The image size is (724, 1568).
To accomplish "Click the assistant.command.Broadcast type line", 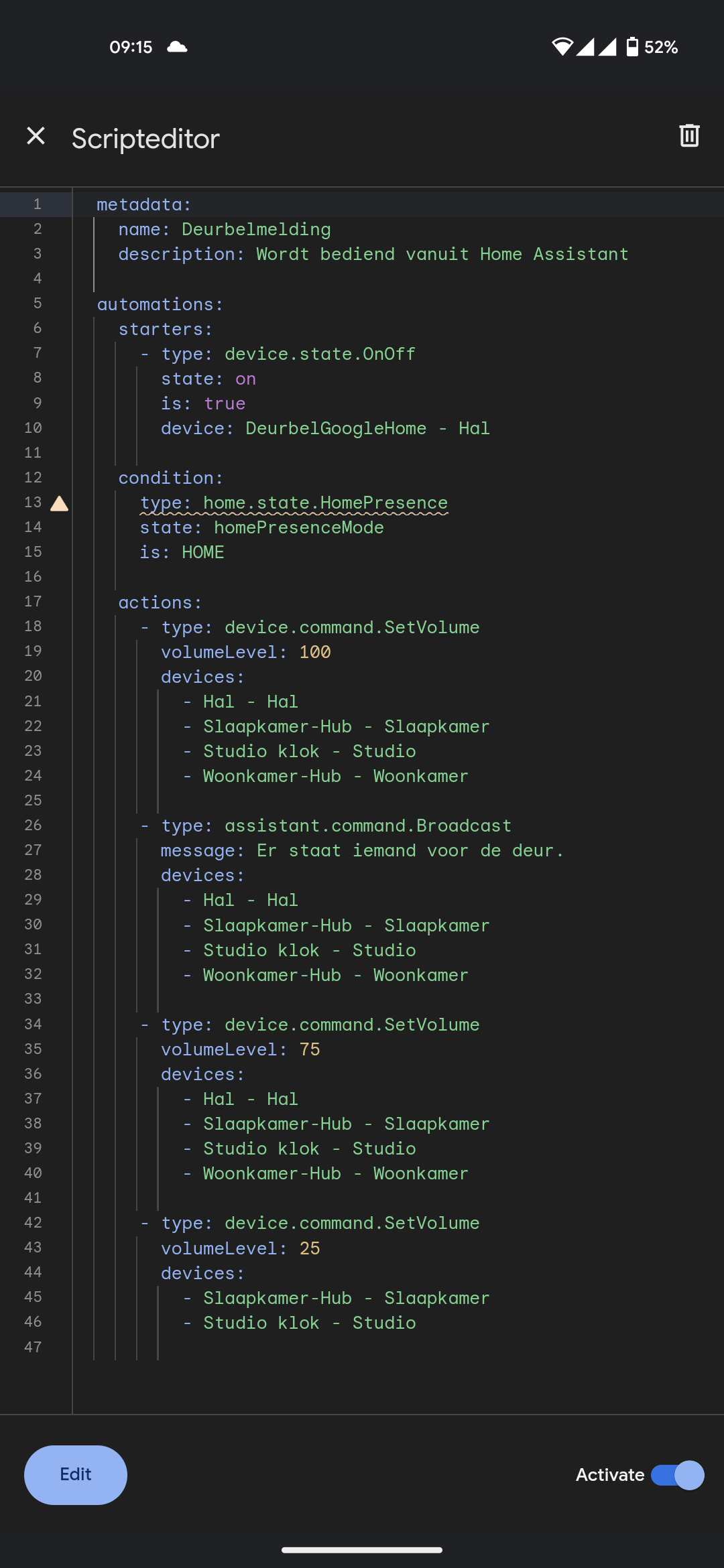I will point(367,826).
